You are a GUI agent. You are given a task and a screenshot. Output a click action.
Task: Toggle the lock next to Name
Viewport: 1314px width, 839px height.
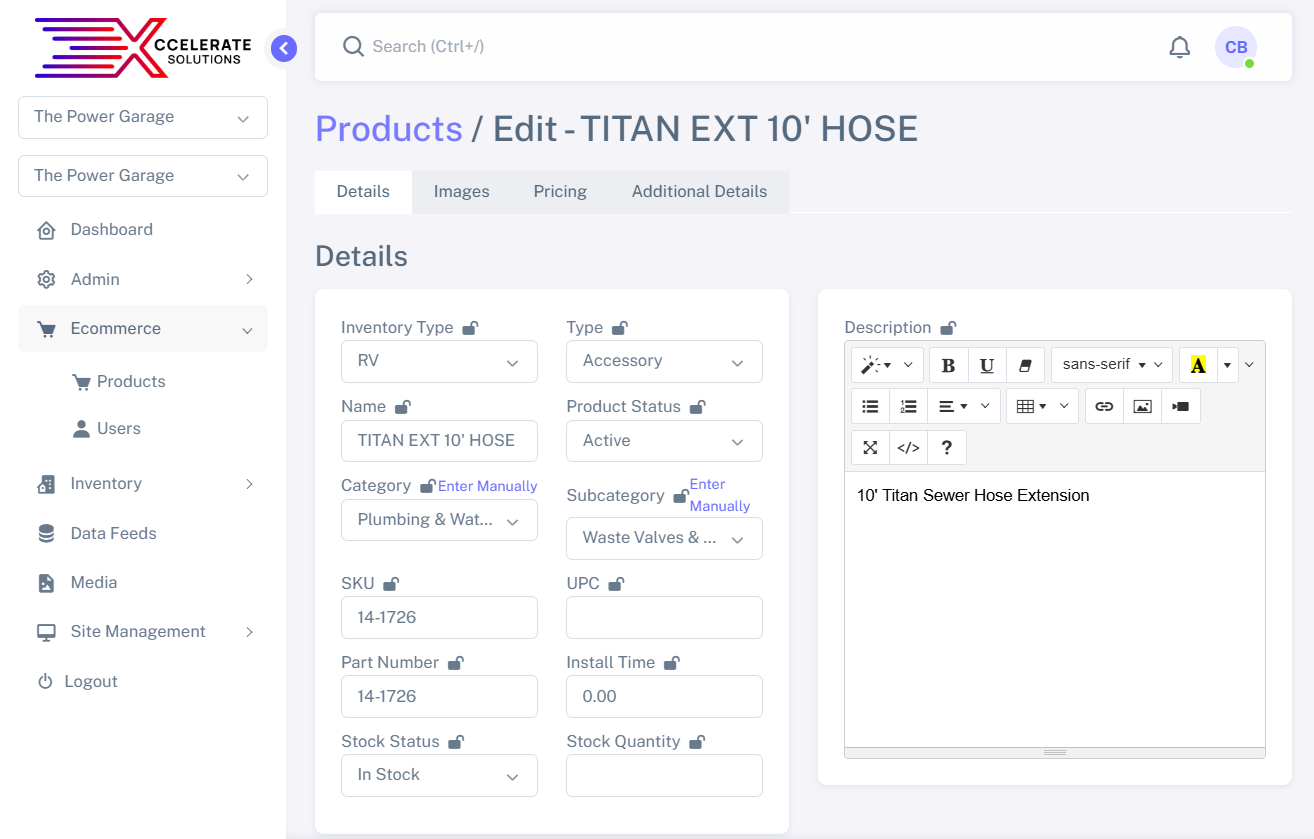coord(403,407)
